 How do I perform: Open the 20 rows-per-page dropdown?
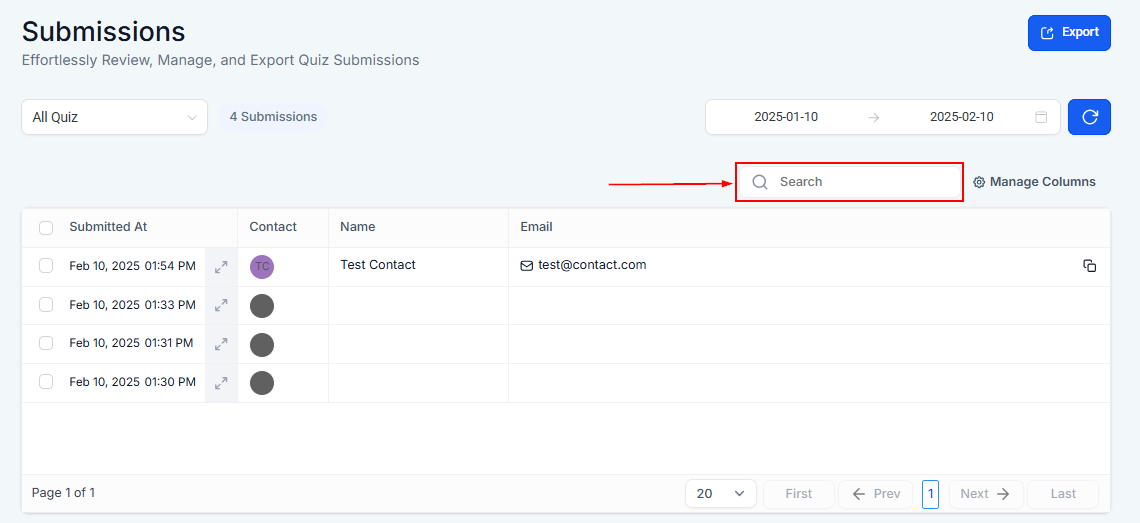point(720,494)
